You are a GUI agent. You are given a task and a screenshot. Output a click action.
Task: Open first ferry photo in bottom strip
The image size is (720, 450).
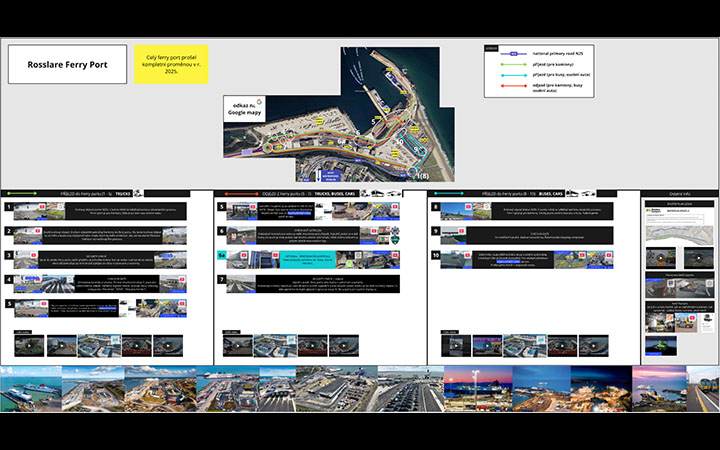coord(30,389)
